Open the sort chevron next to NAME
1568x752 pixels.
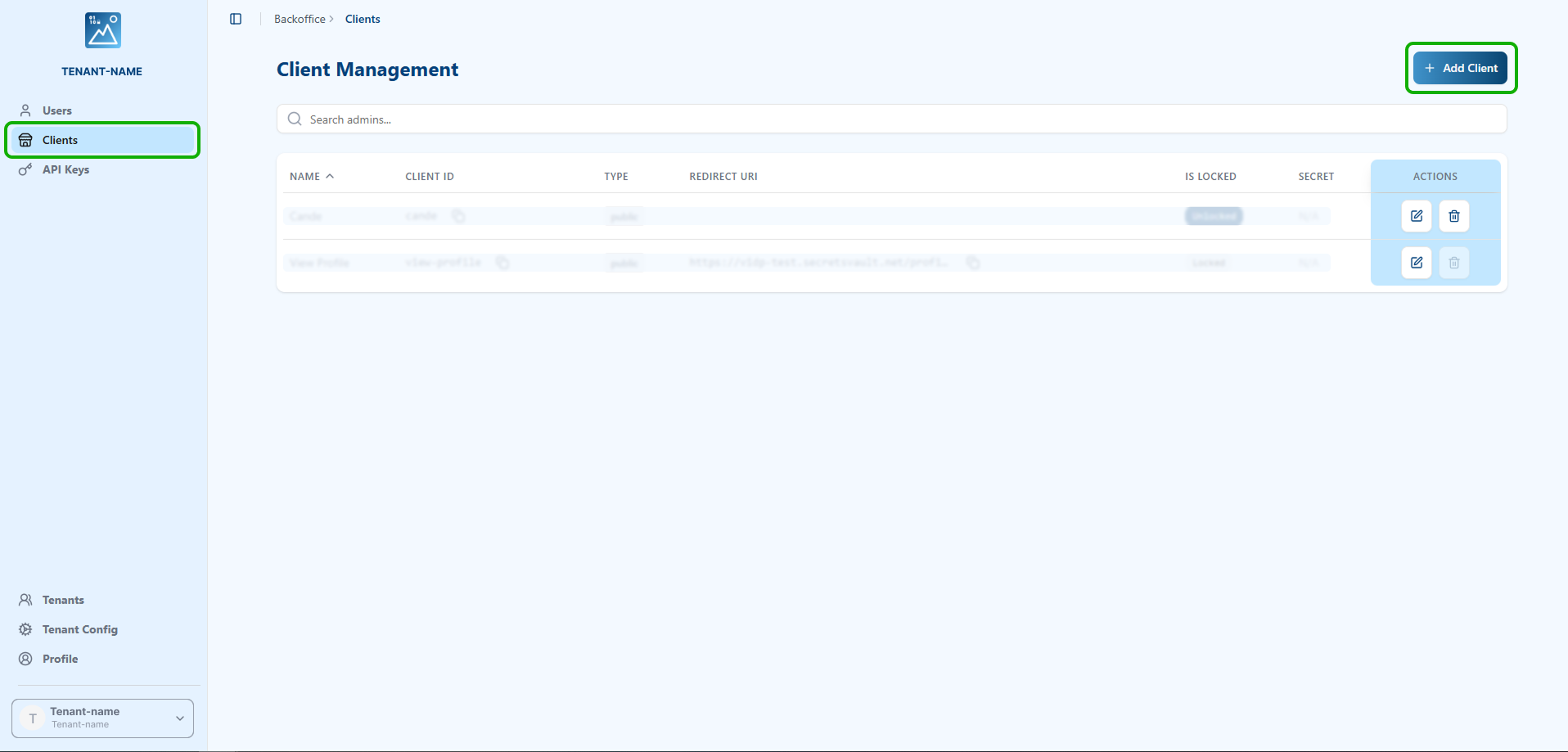(x=331, y=176)
